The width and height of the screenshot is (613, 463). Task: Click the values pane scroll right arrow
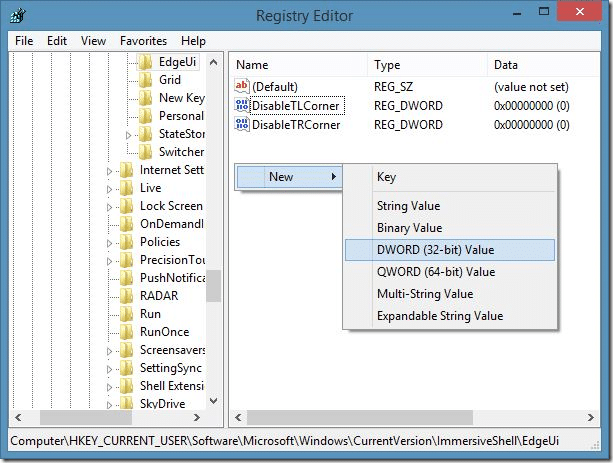click(x=591, y=418)
